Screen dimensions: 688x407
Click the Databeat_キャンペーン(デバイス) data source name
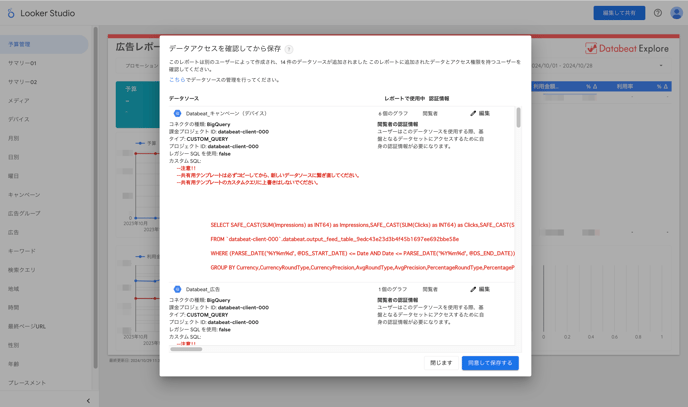pos(226,113)
